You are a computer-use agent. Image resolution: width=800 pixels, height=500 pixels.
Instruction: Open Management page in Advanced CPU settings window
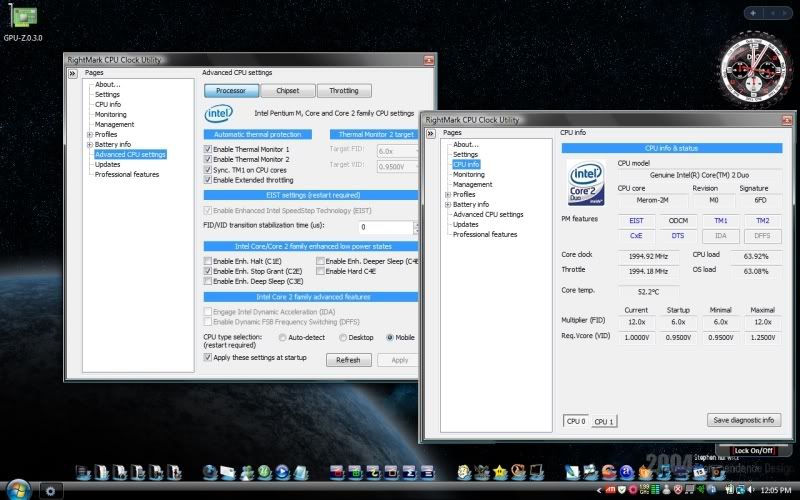point(114,124)
